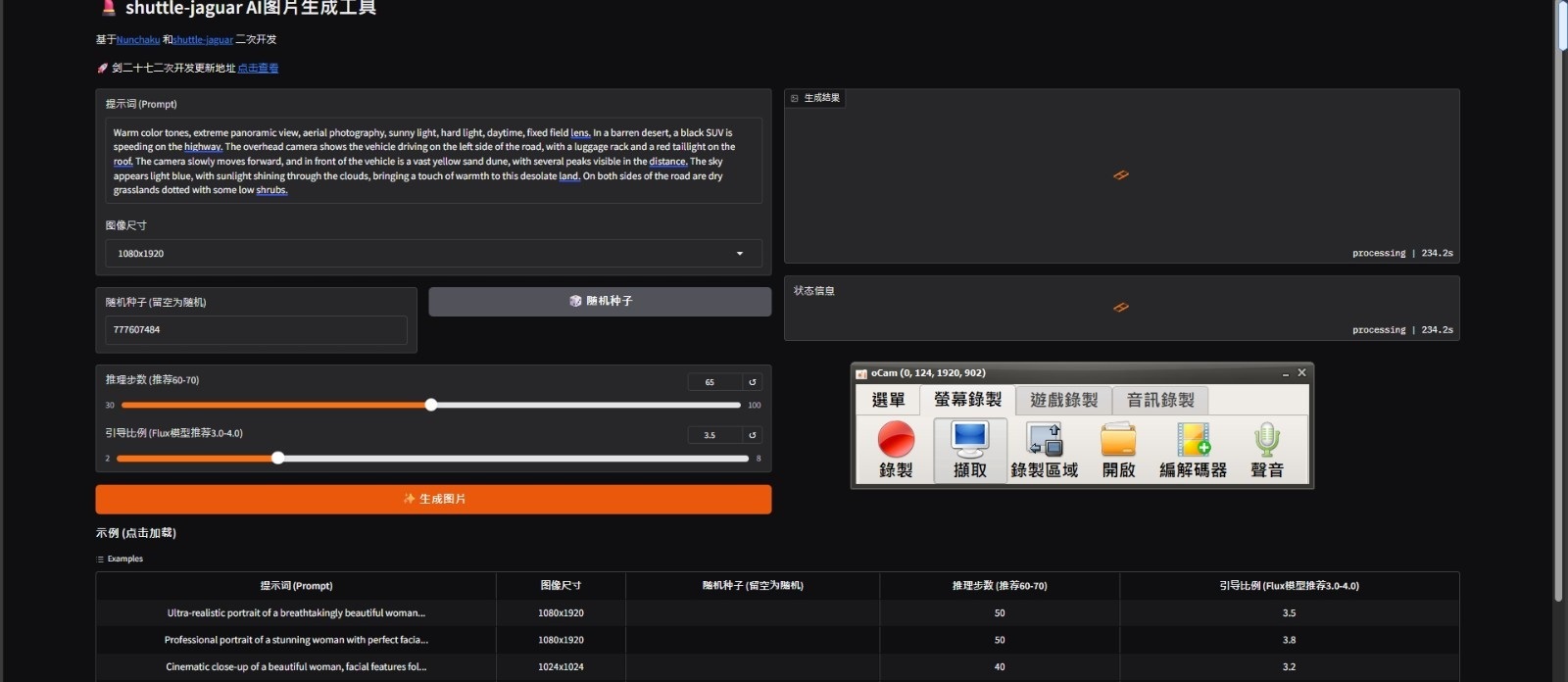Click the microphone Sound icon
This screenshot has height=682, width=1568.
pos(1266,441)
